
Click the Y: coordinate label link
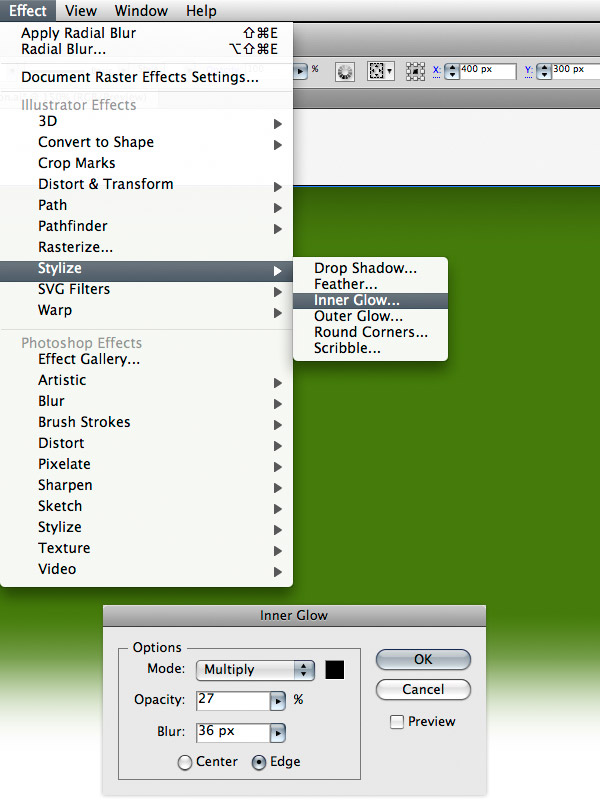[529, 70]
